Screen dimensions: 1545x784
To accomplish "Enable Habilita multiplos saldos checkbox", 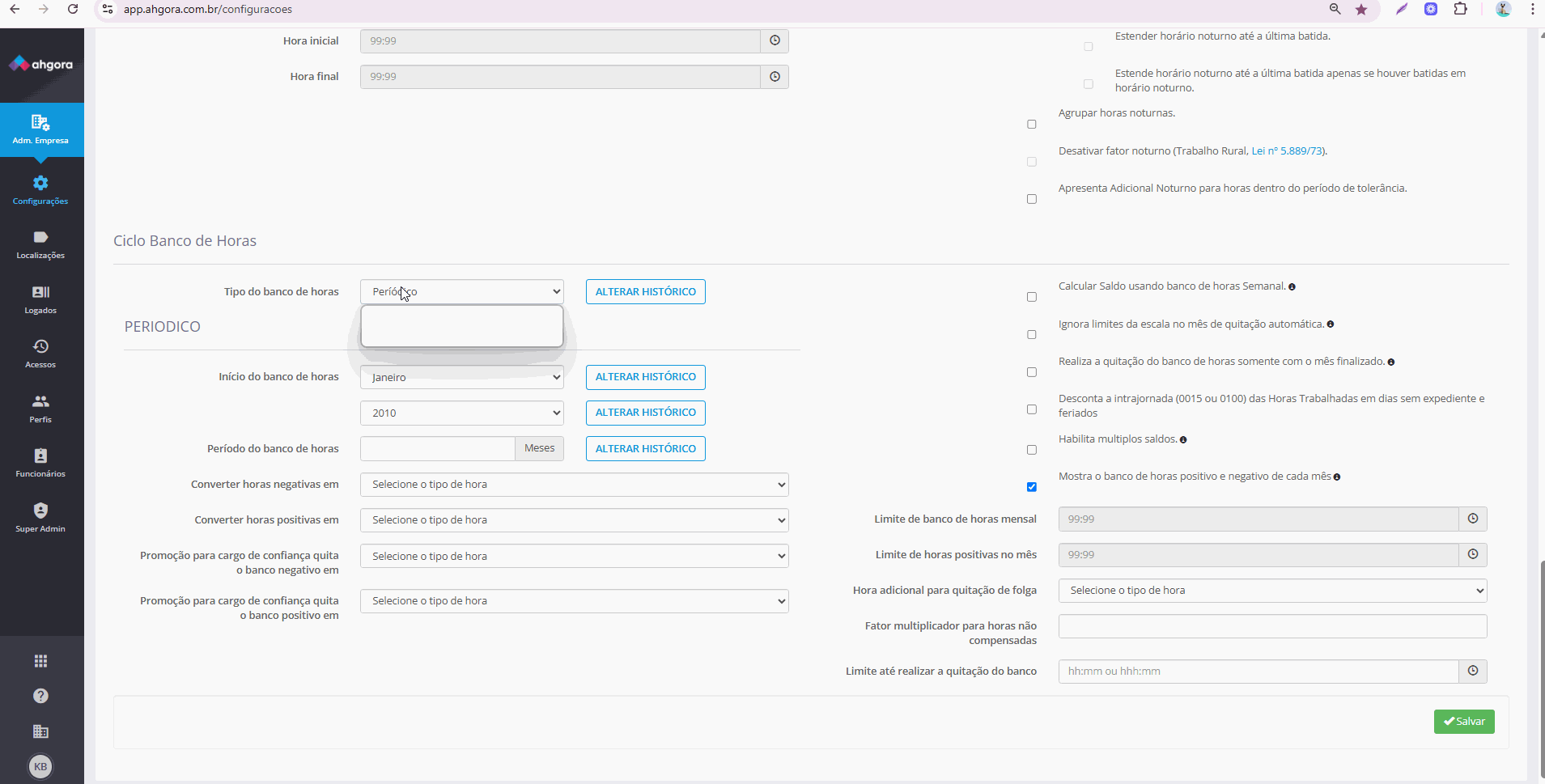I will pos(1032,450).
